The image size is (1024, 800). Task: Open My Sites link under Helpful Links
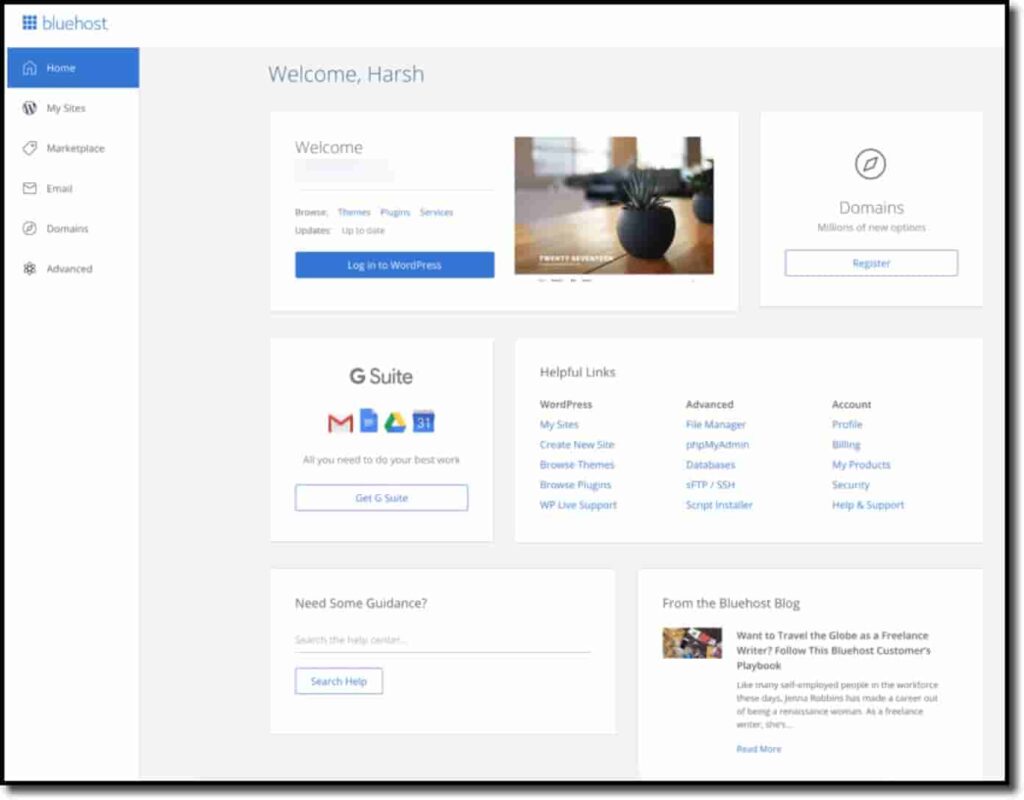pyautogui.click(x=559, y=424)
